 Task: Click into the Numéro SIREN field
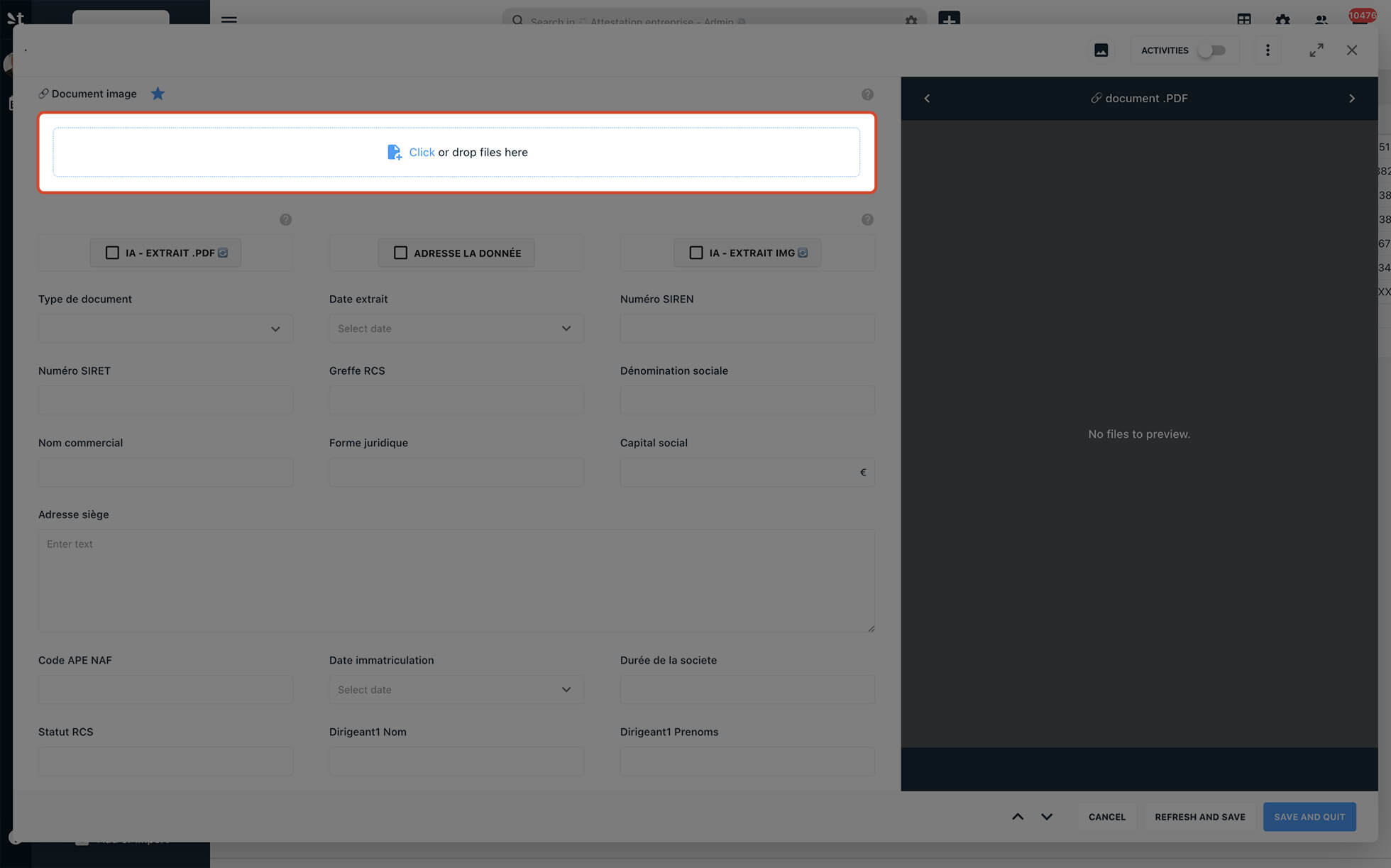click(x=747, y=329)
